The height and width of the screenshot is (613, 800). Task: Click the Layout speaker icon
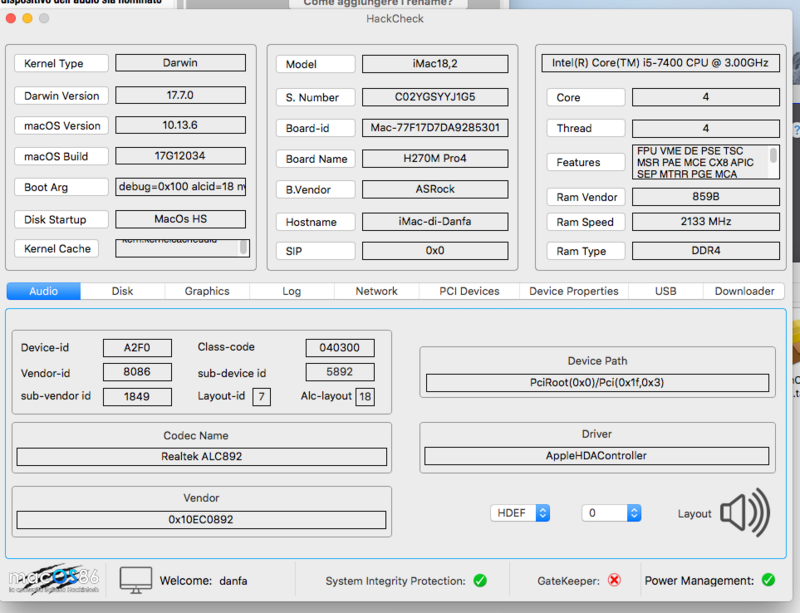click(745, 512)
